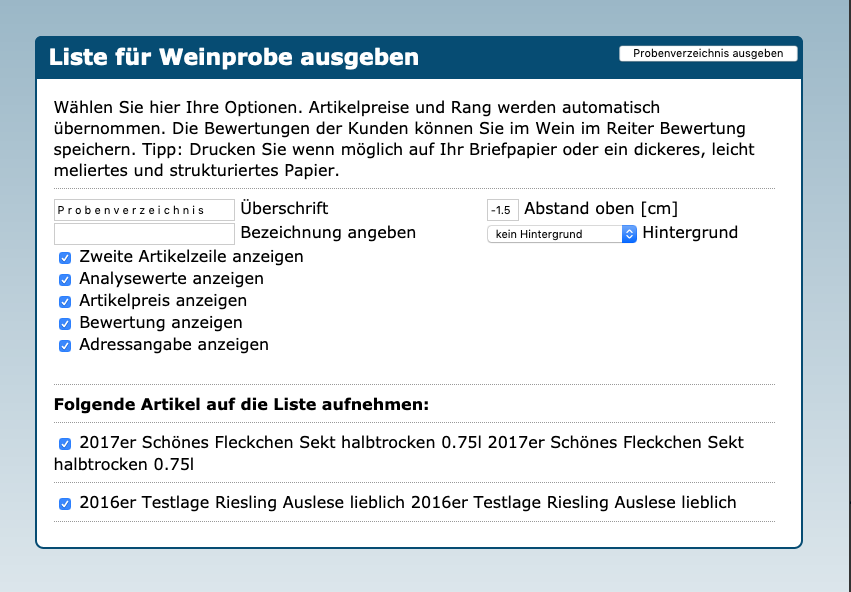This screenshot has width=851, height=592.
Task: Deselect 2016er Testlage Riesling Auslese checkbox
Action: coord(65,503)
